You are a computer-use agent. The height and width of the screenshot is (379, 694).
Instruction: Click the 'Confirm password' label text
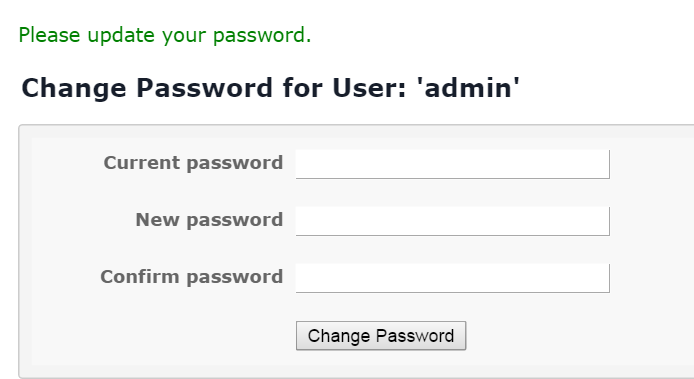coord(191,278)
